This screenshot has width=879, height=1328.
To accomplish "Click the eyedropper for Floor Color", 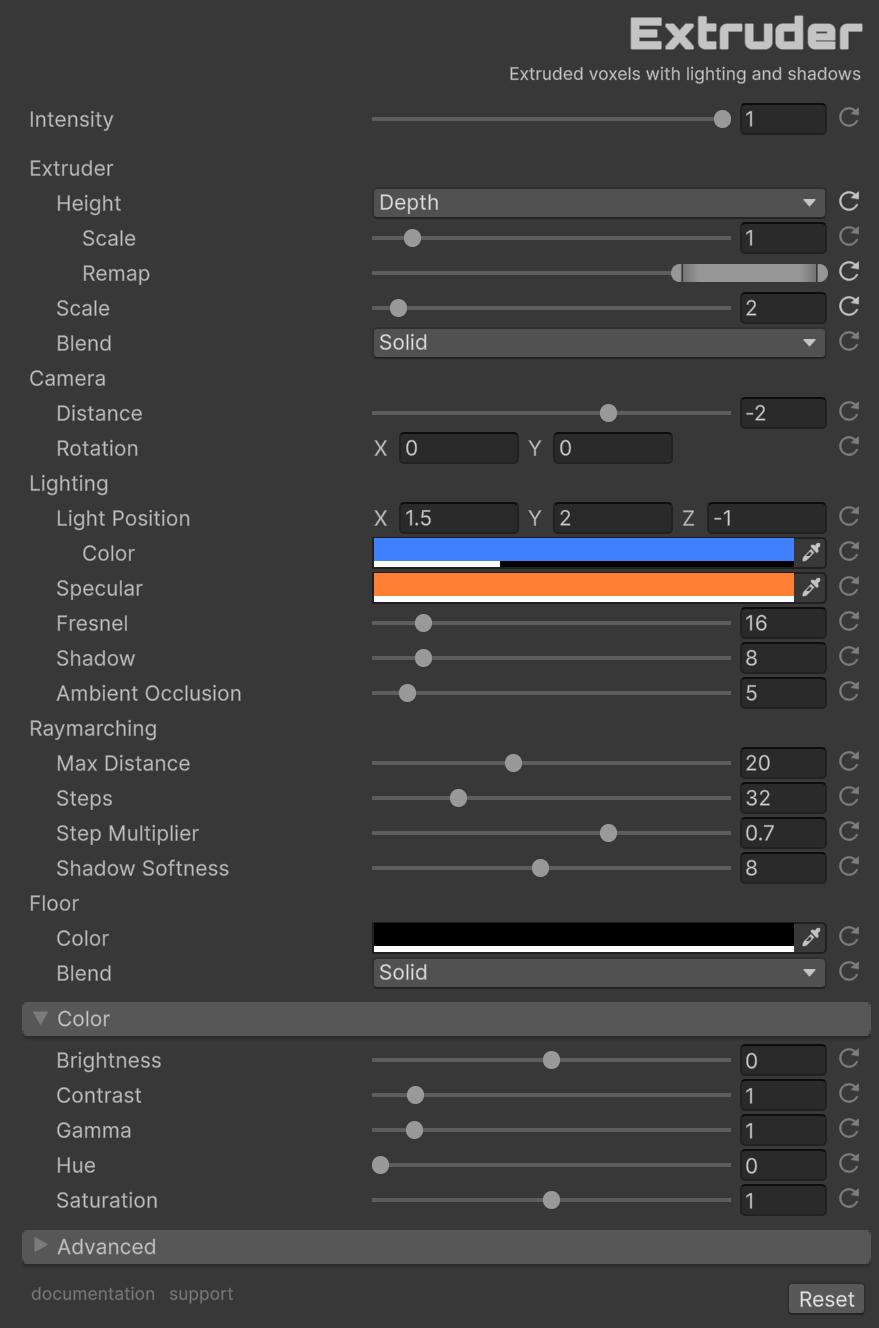I will click(811, 937).
